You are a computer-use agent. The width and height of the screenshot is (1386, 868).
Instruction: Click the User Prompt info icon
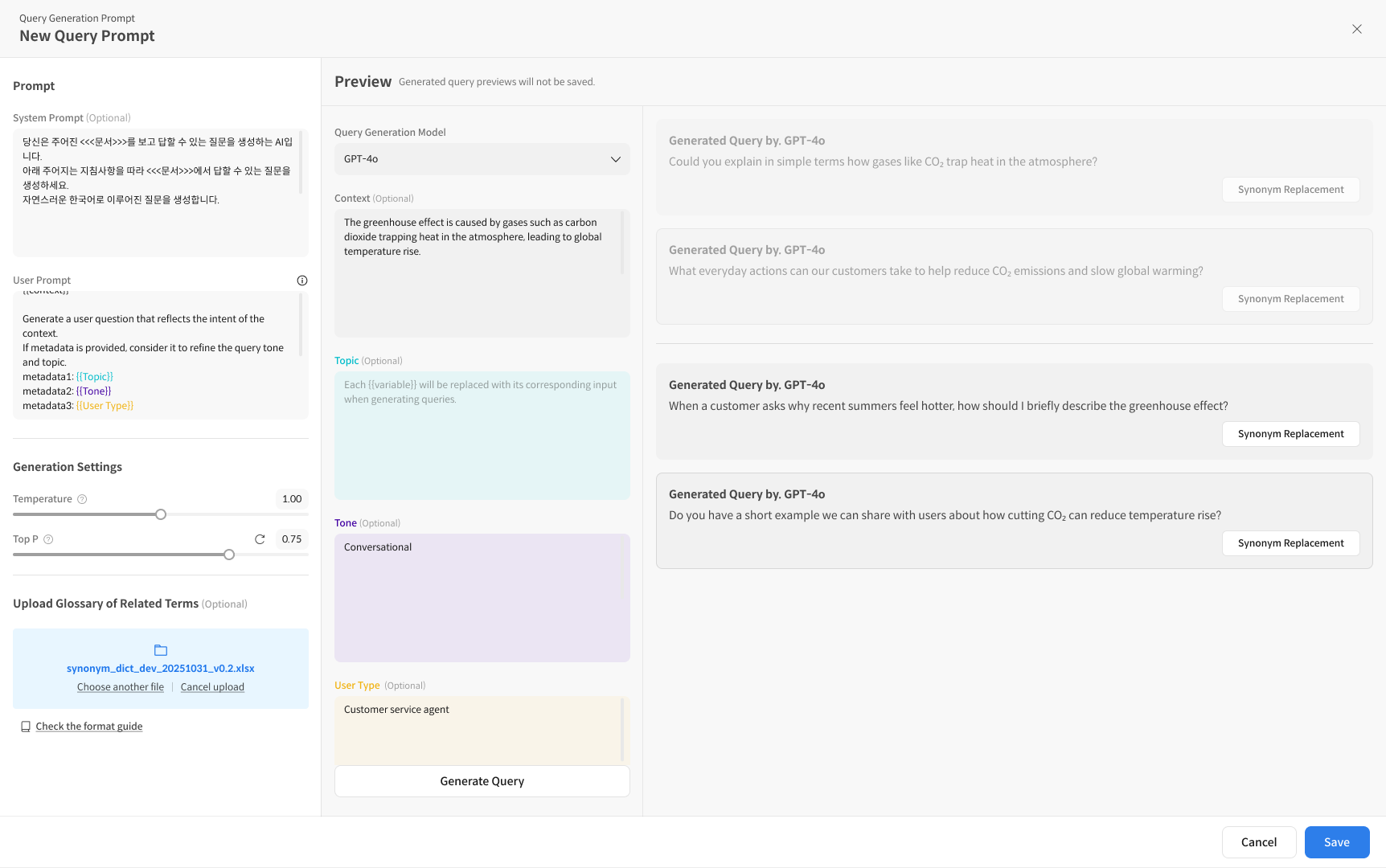point(302,280)
